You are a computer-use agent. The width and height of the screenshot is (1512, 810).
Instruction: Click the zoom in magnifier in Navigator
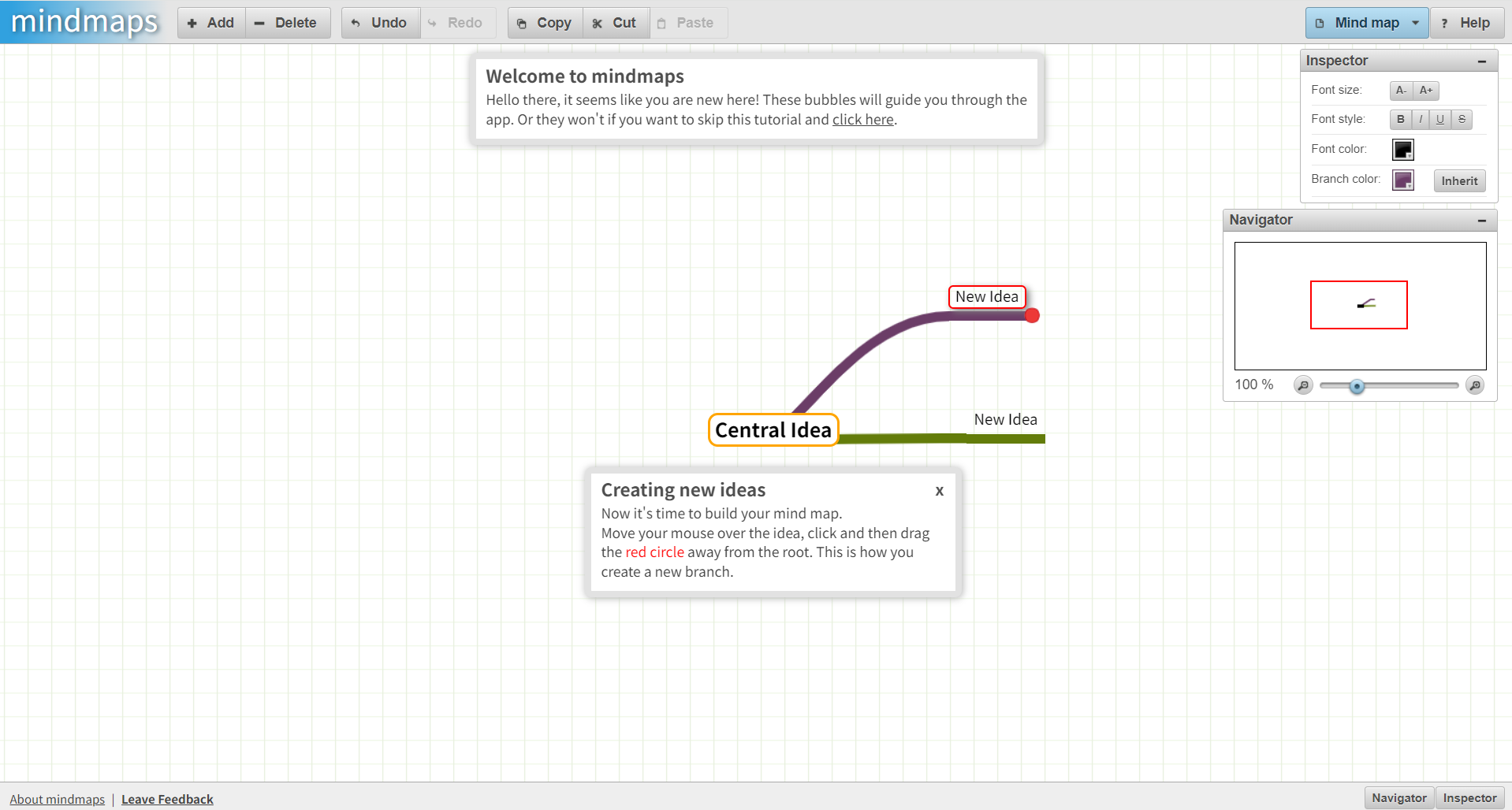[1475, 385]
